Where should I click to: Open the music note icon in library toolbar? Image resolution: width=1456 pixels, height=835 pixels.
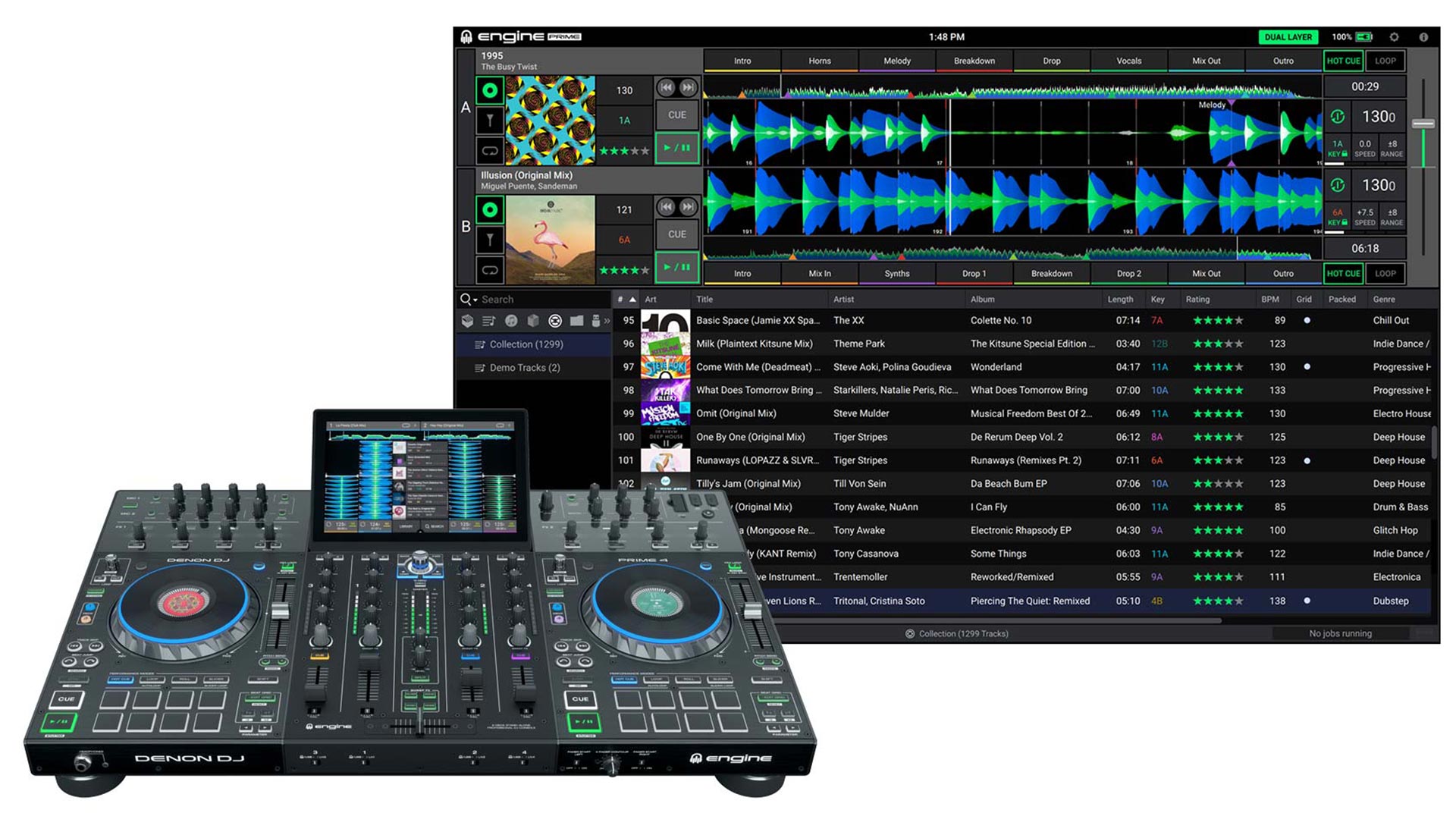pyautogui.click(x=511, y=321)
